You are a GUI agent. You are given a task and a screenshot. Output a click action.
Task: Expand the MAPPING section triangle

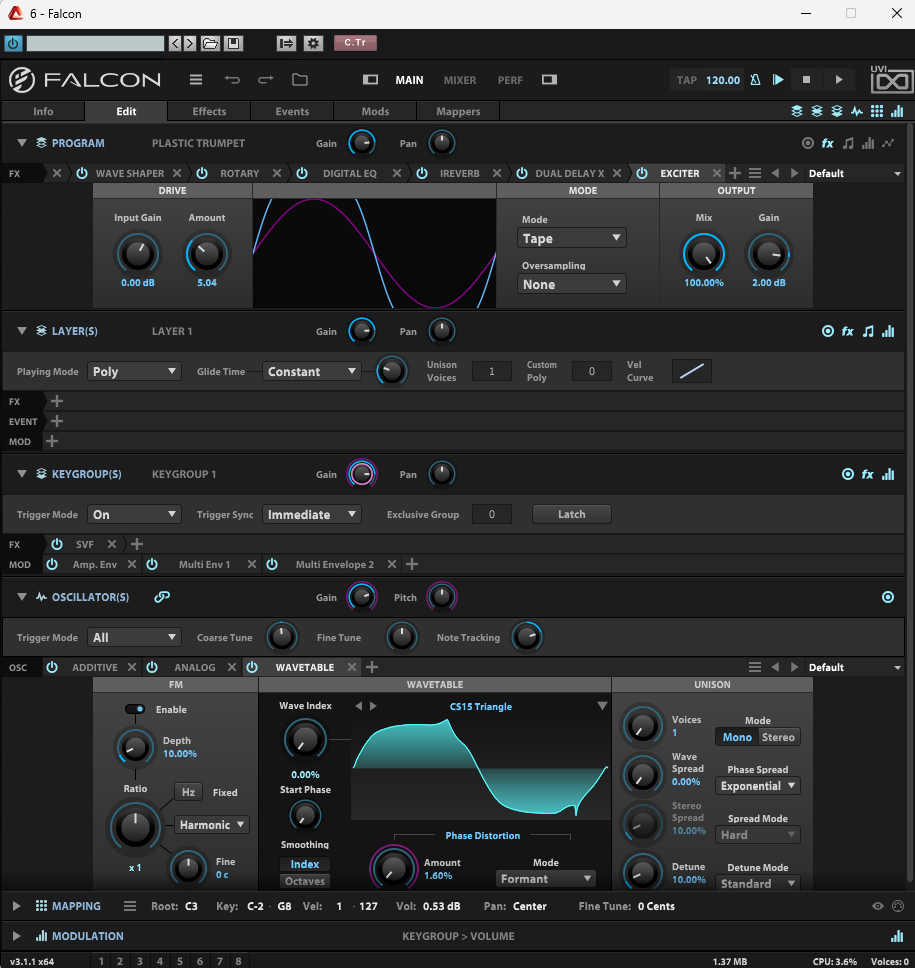pyautogui.click(x=17, y=906)
